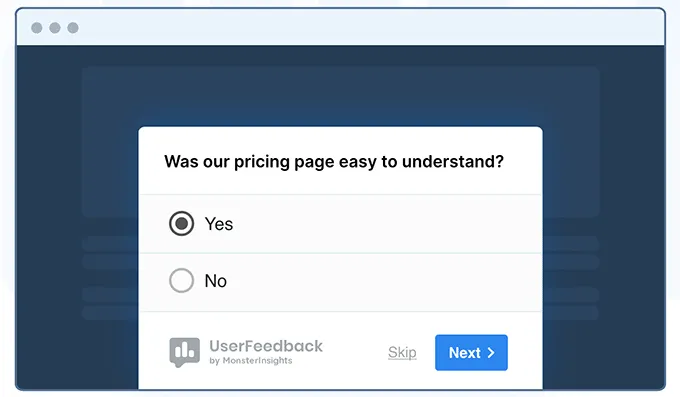The image size is (680, 397).
Task: Click the "Yes" answer label text
Action: click(219, 224)
